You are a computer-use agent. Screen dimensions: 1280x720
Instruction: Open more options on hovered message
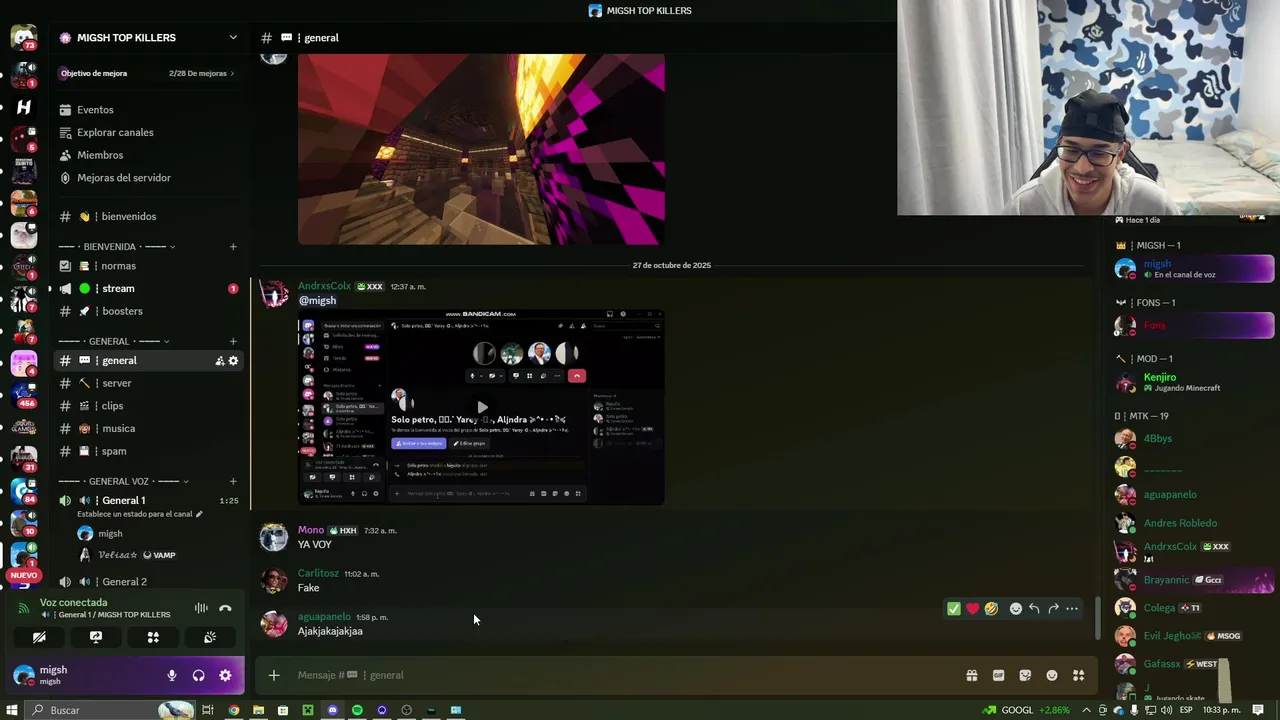1072,608
